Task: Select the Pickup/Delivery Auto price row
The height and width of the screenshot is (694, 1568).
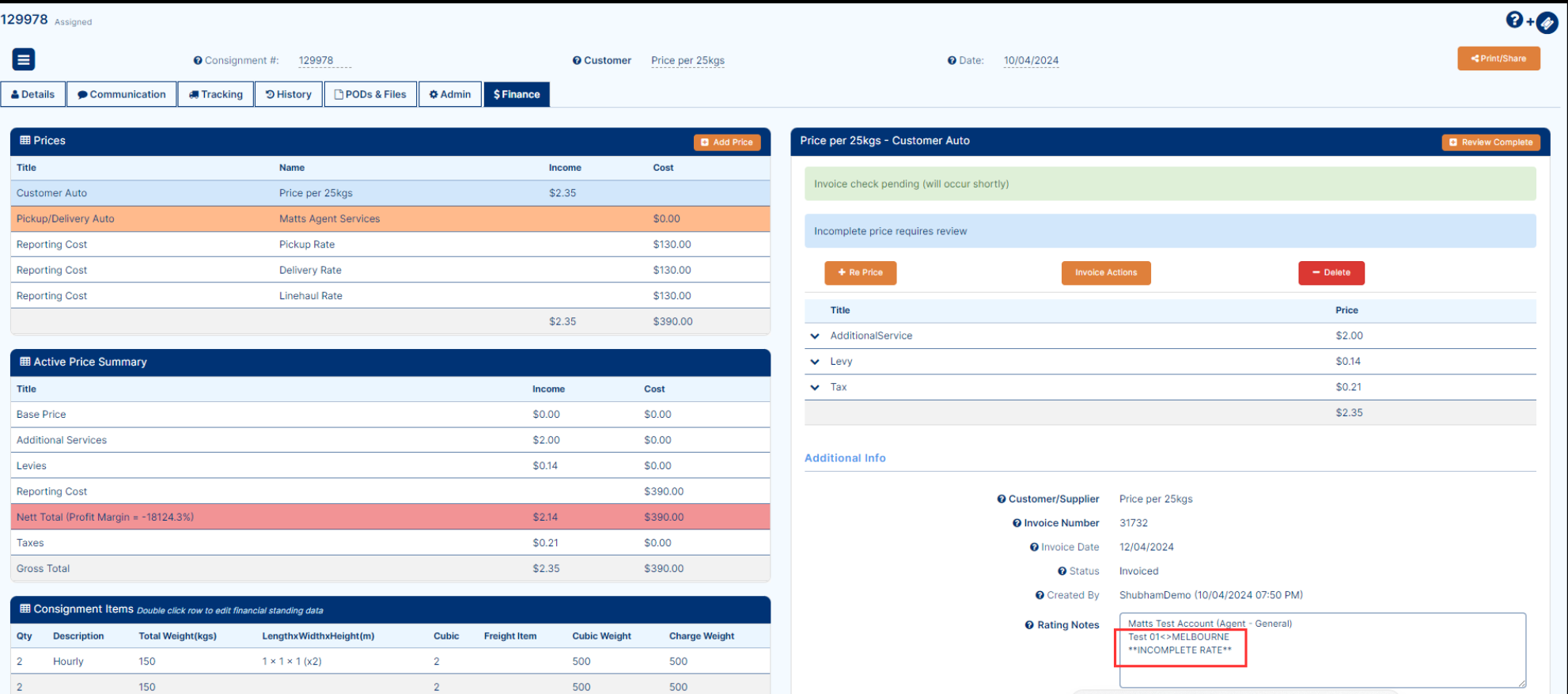Action: click(390, 219)
